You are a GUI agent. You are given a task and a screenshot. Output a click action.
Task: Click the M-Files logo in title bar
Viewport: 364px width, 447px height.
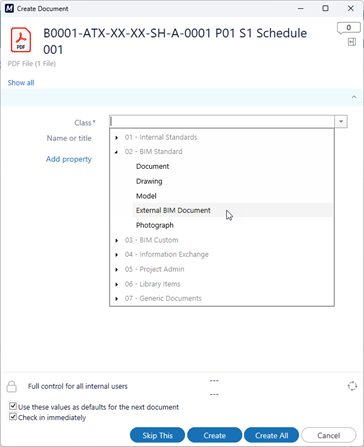point(9,8)
